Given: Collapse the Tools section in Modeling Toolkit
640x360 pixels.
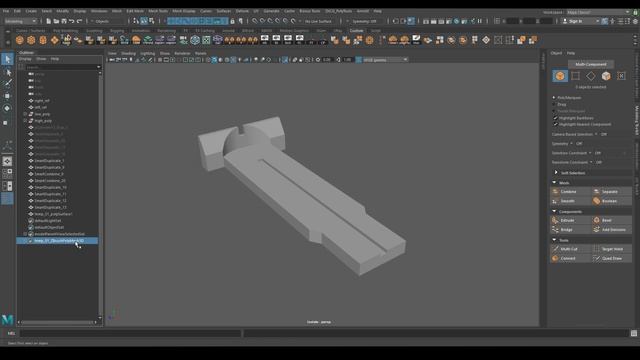Looking at the screenshot, I should tap(554, 240).
